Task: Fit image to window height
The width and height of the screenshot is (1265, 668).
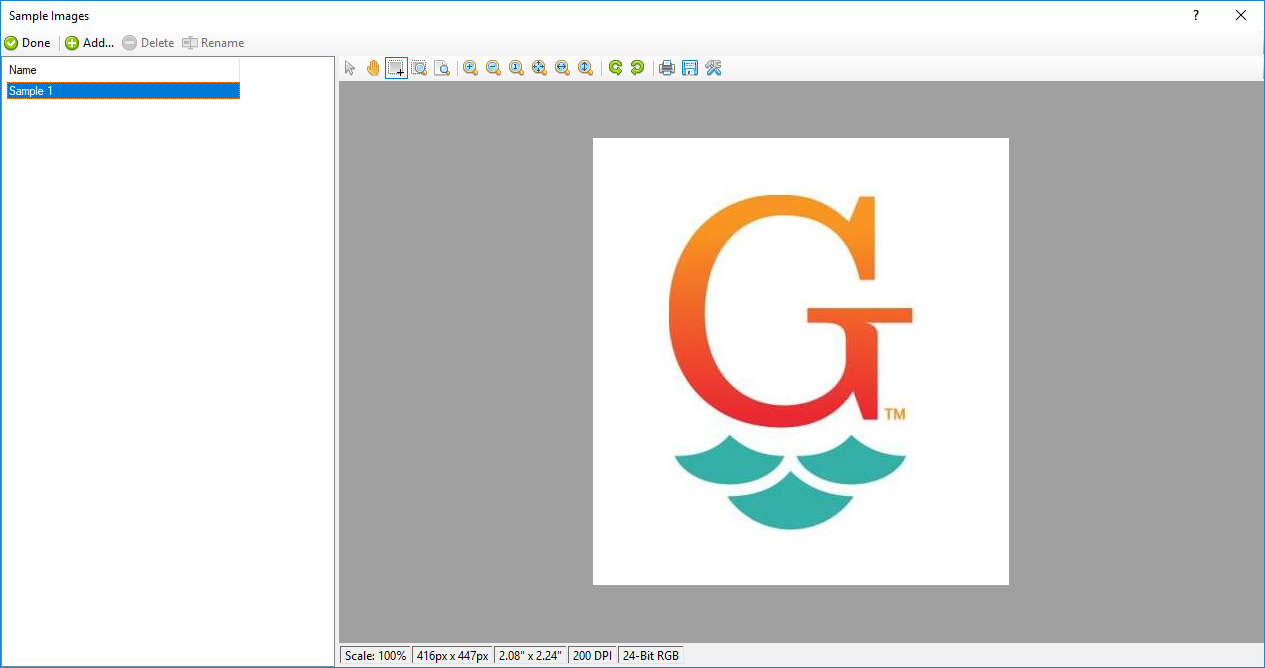Action: pyautogui.click(x=585, y=68)
